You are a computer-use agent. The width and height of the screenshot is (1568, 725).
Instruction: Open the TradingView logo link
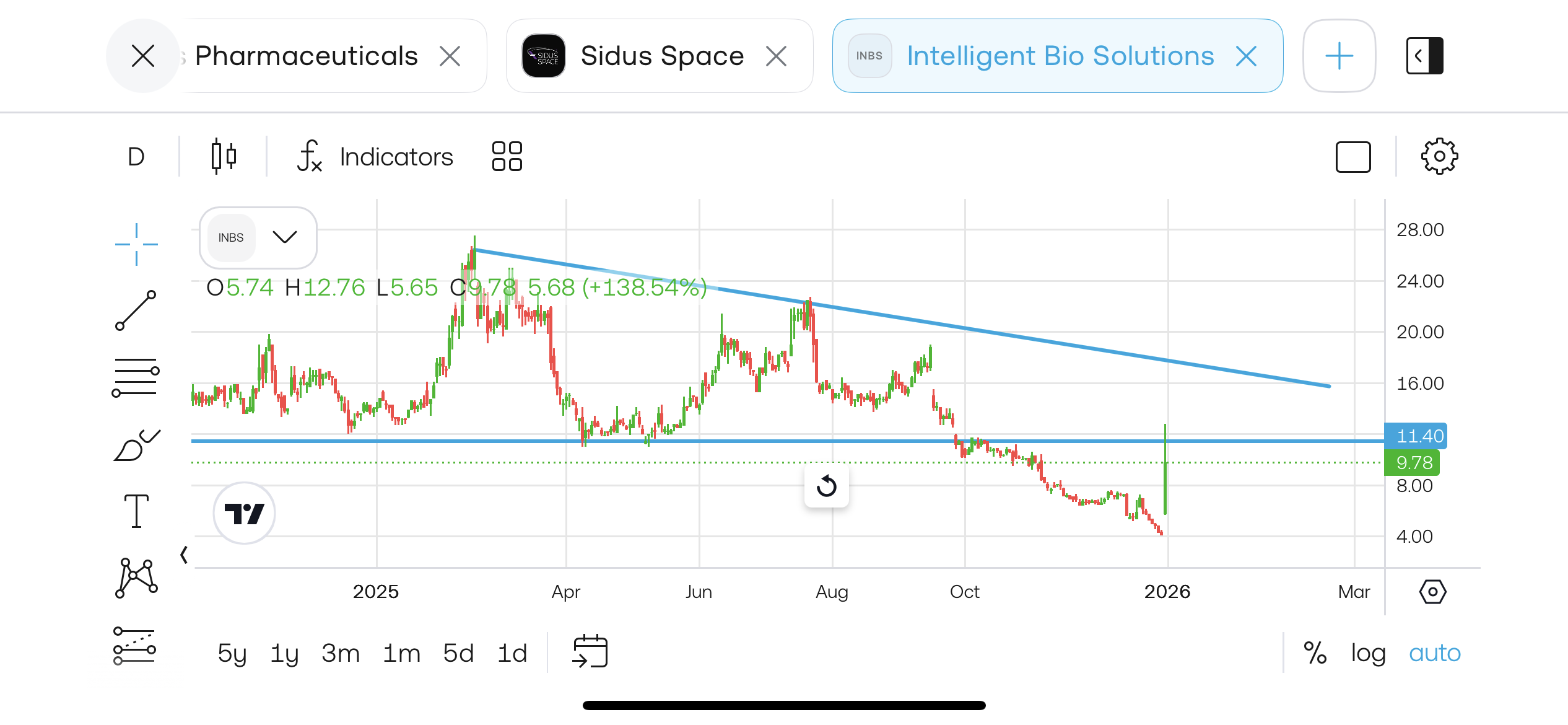point(245,513)
